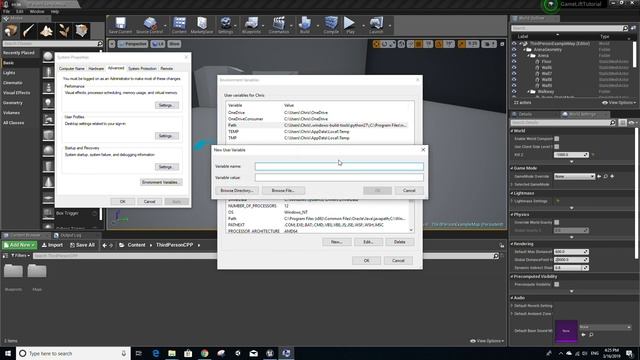Toggle visibility of ThirdPersonExampleMap world row

[514, 43]
